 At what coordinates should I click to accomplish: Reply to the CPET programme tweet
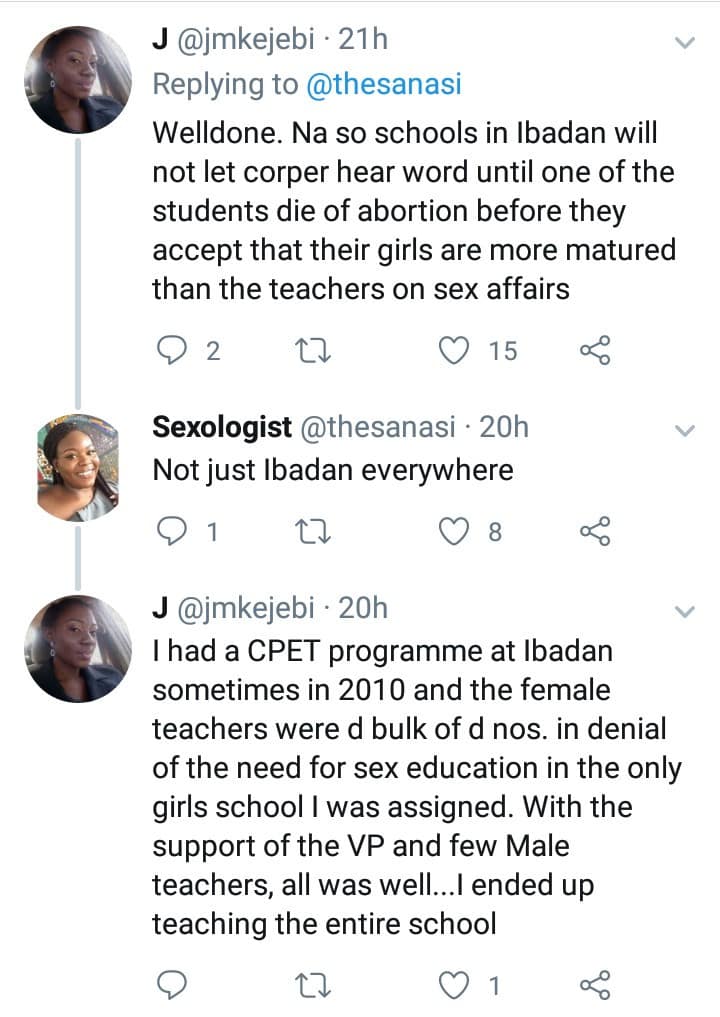pyautogui.click(x=173, y=986)
